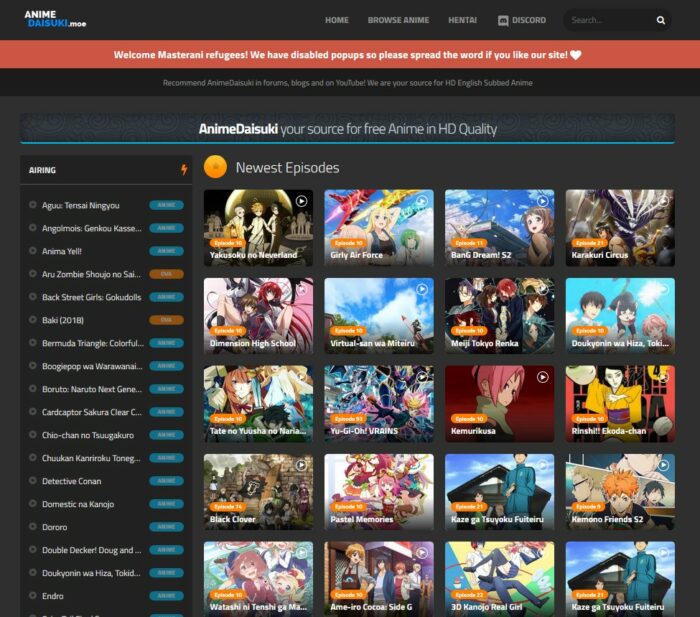Click the heart icon in welcome banner
Viewport: 700px width, 617px height.
576,55
